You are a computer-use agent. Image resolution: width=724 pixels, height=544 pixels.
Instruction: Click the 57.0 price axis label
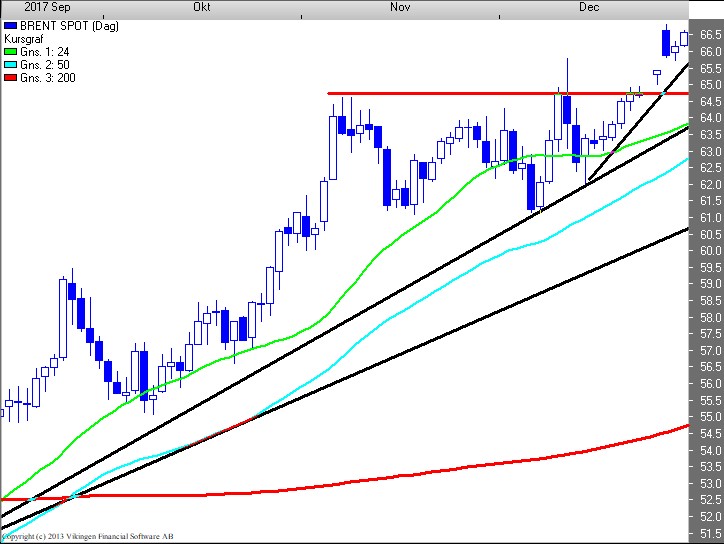tap(710, 351)
